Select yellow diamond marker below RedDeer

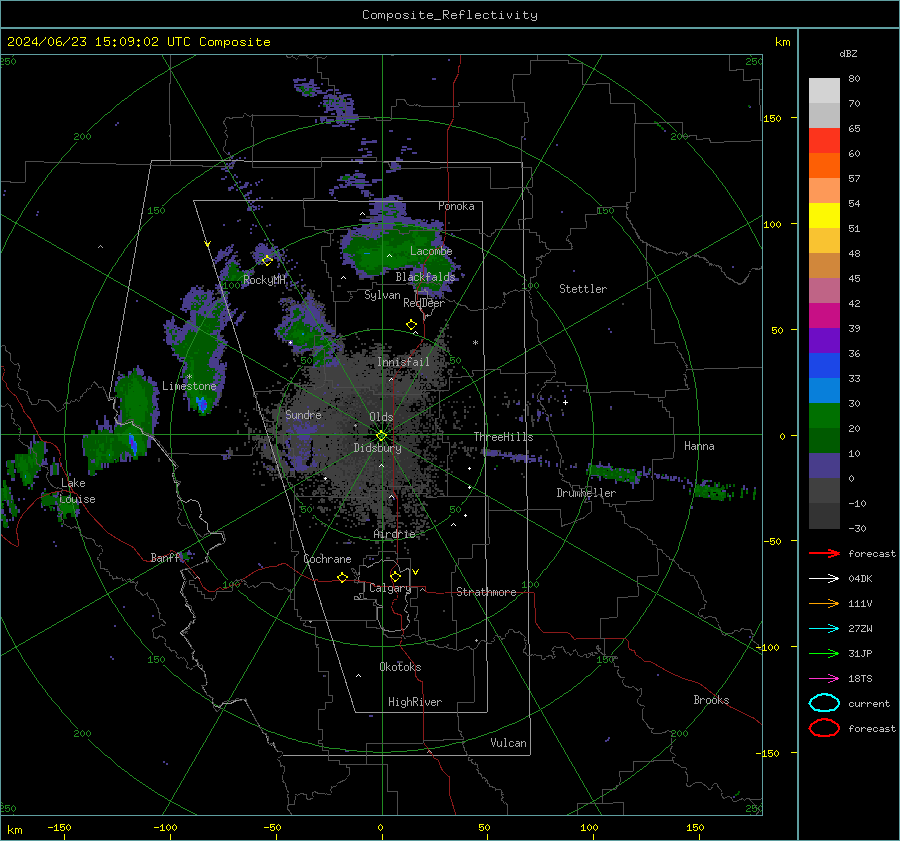click(x=411, y=325)
